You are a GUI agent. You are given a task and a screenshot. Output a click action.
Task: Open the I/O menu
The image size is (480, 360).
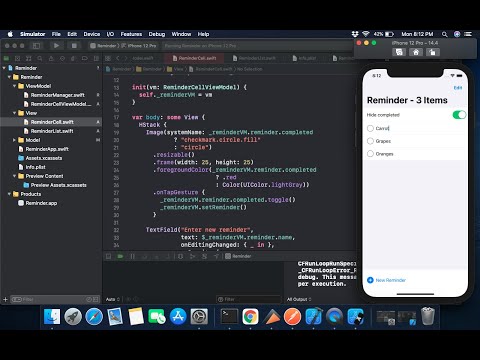(x=110, y=34)
